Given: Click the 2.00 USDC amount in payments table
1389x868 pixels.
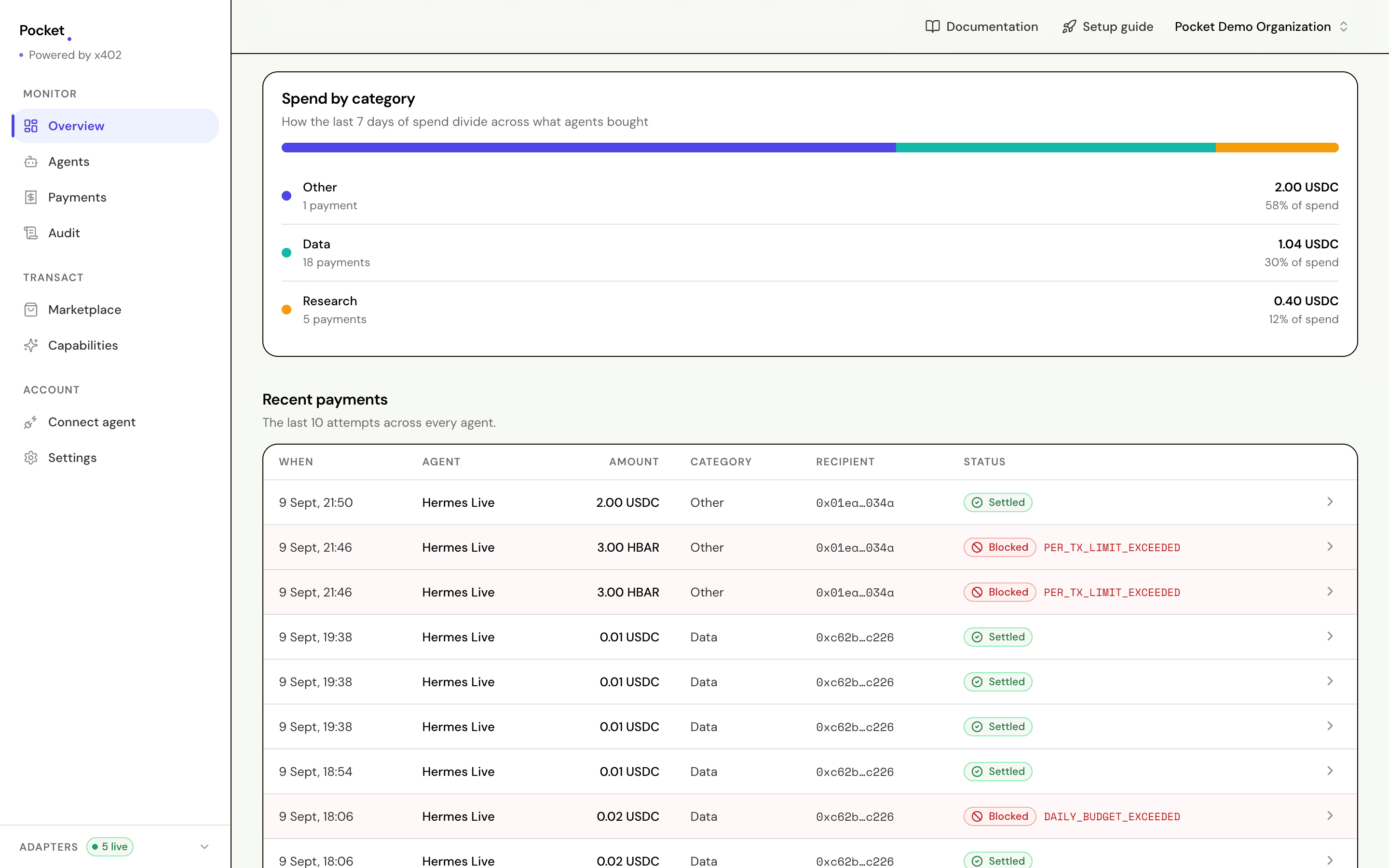Looking at the screenshot, I should [x=627, y=502].
